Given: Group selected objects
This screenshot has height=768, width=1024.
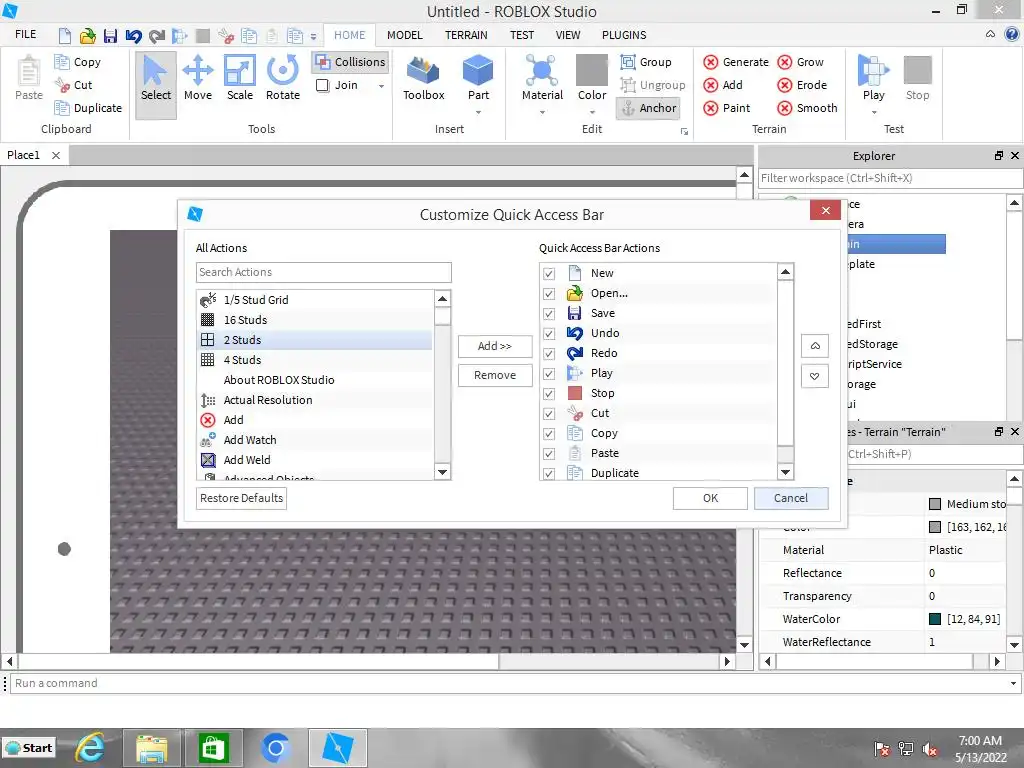Looking at the screenshot, I should 646,62.
